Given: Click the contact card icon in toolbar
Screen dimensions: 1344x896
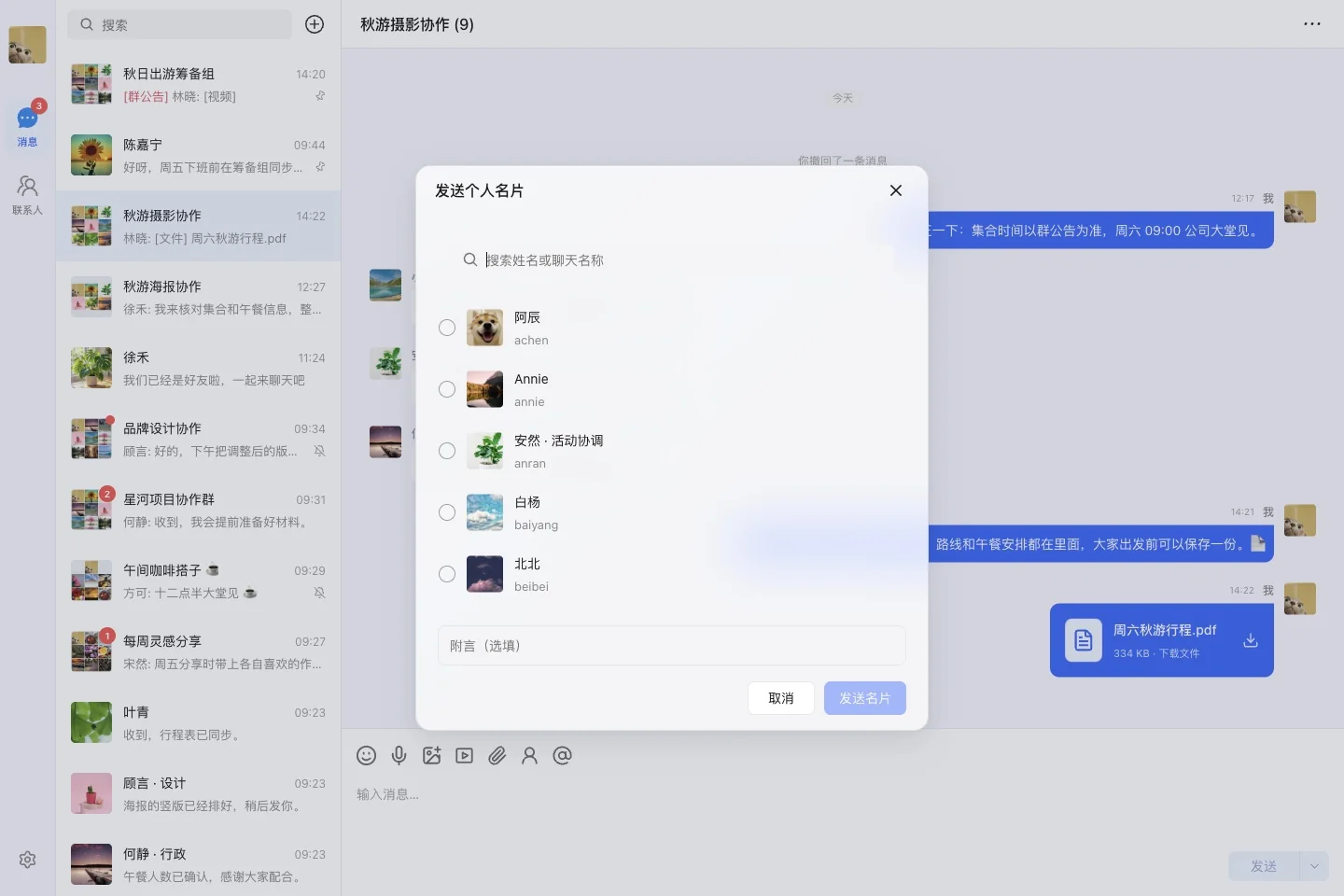Looking at the screenshot, I should (530, 756).
